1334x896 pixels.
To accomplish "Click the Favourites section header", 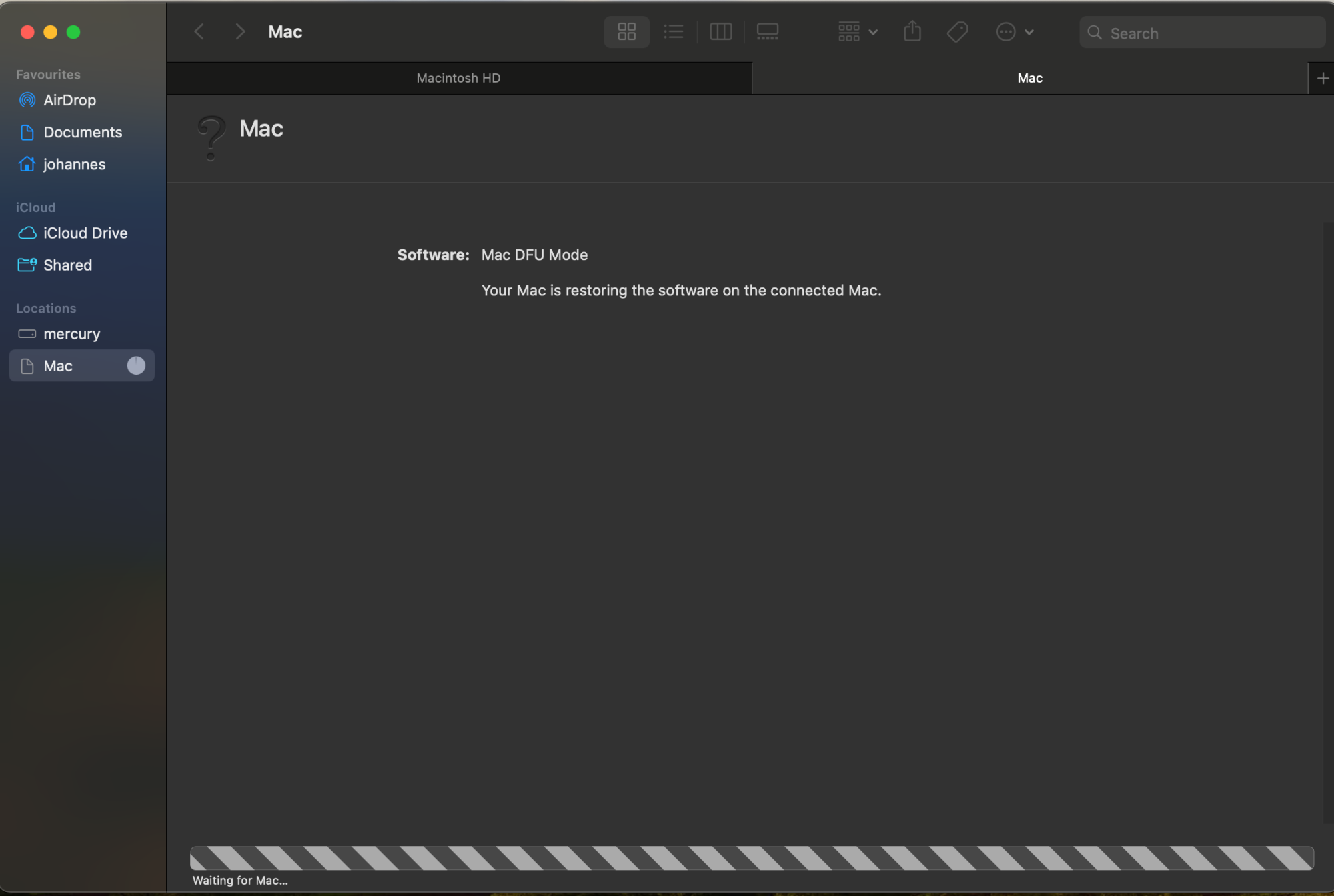I will [48, 75].
